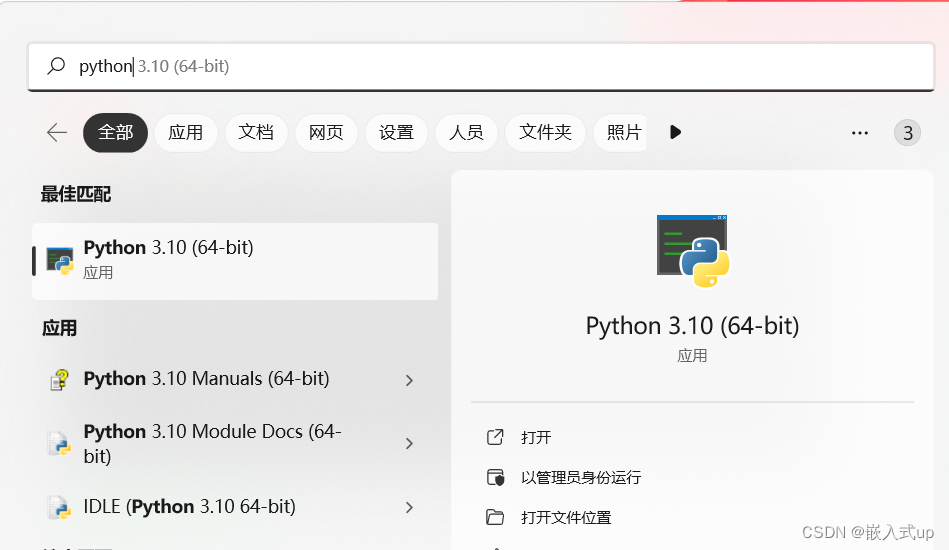
Task: Click the IDLE file icon
Action: [x=59, y=507]
